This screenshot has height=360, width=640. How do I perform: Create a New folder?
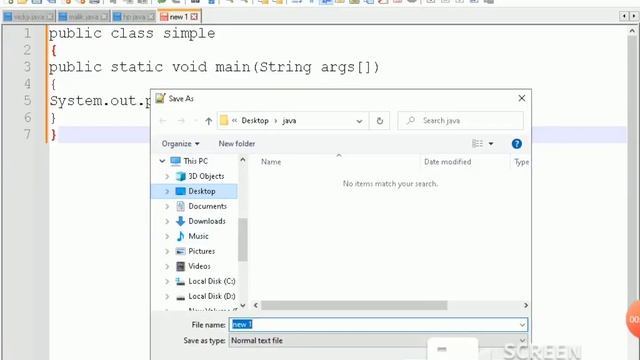237,144
